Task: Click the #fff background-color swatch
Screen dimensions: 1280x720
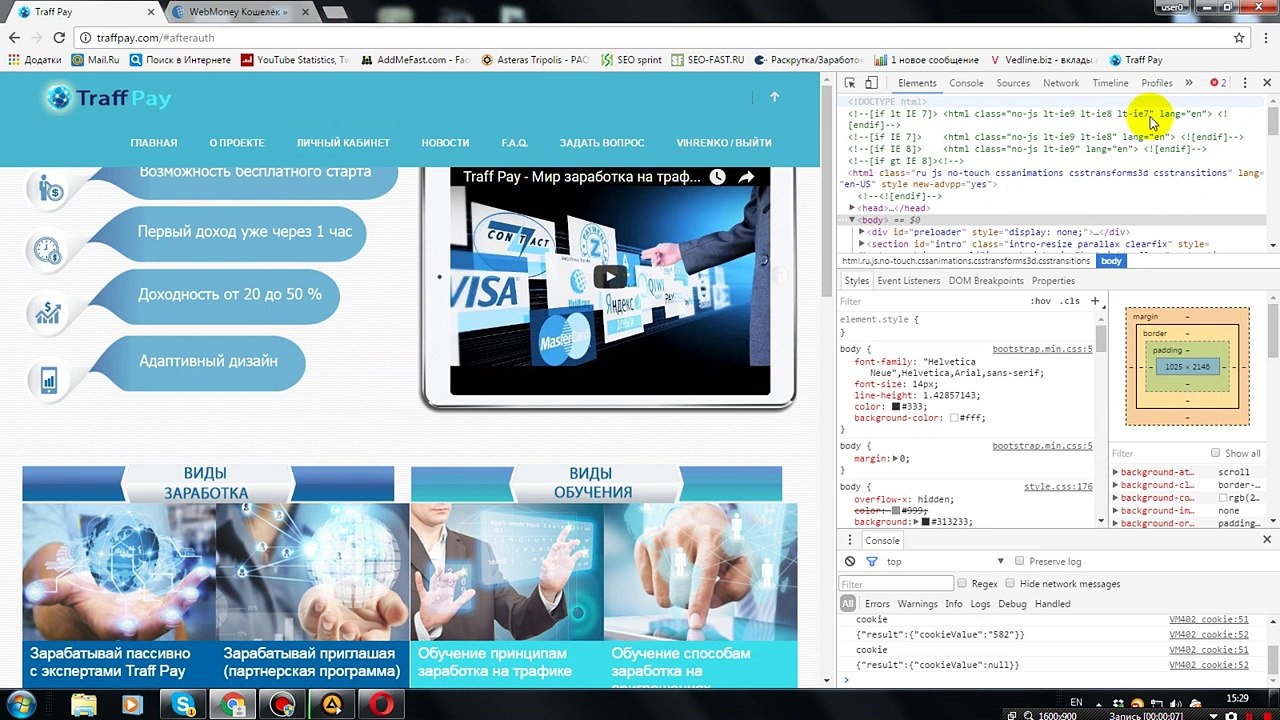Action: pos(954,419)
